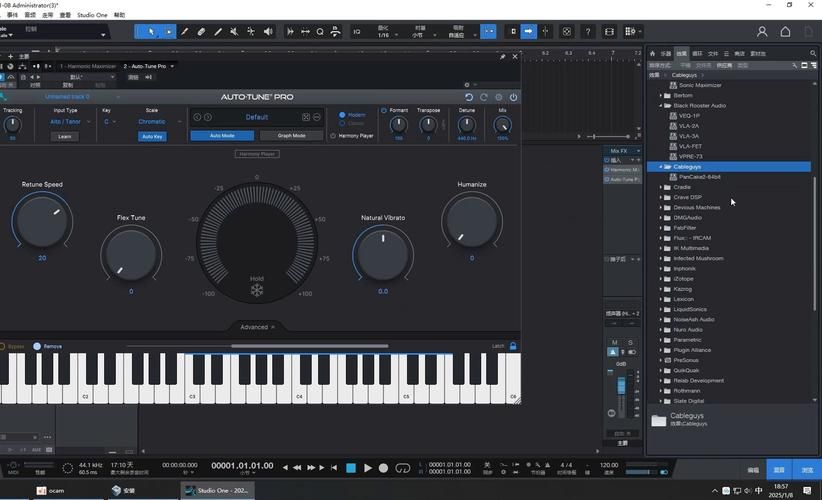
Task: Click the Hold snowflake freeze icon
Action: coord(257,290)
